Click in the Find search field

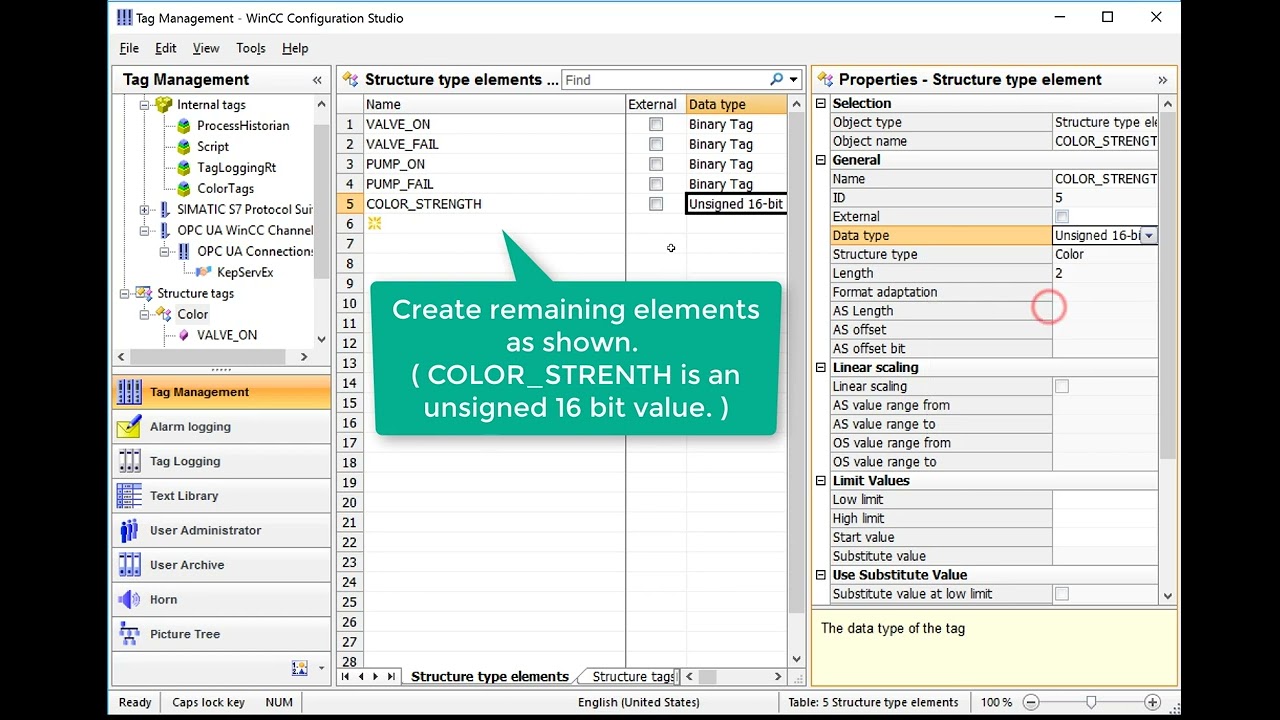click(x=665, y=80)
